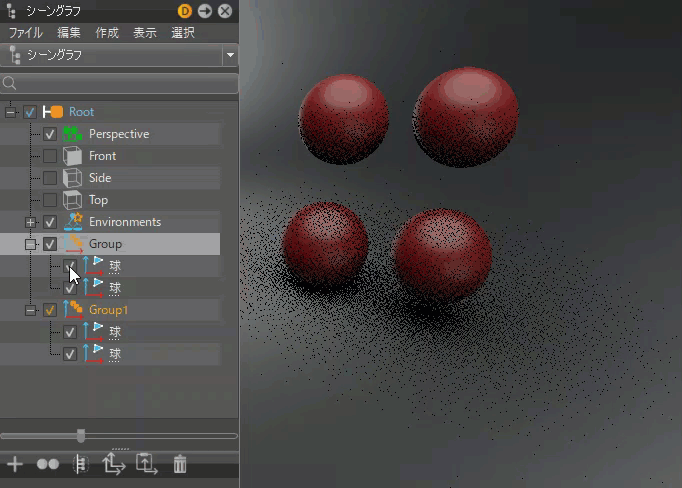Open the 表示 menu

coord(145,33)
